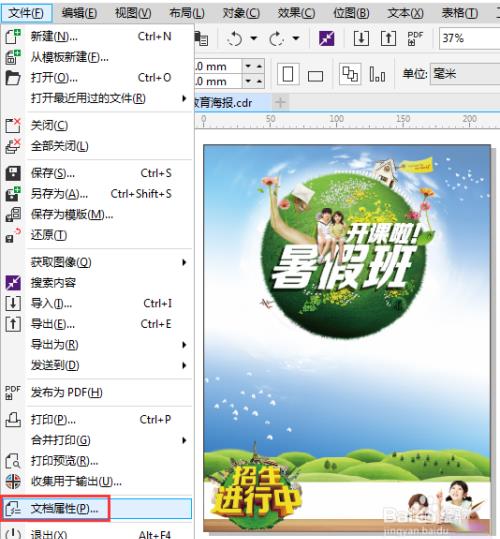Expand 合并打印(G) submenu
This screenshot has height=539, width=500.
click(x=184, y=440)
